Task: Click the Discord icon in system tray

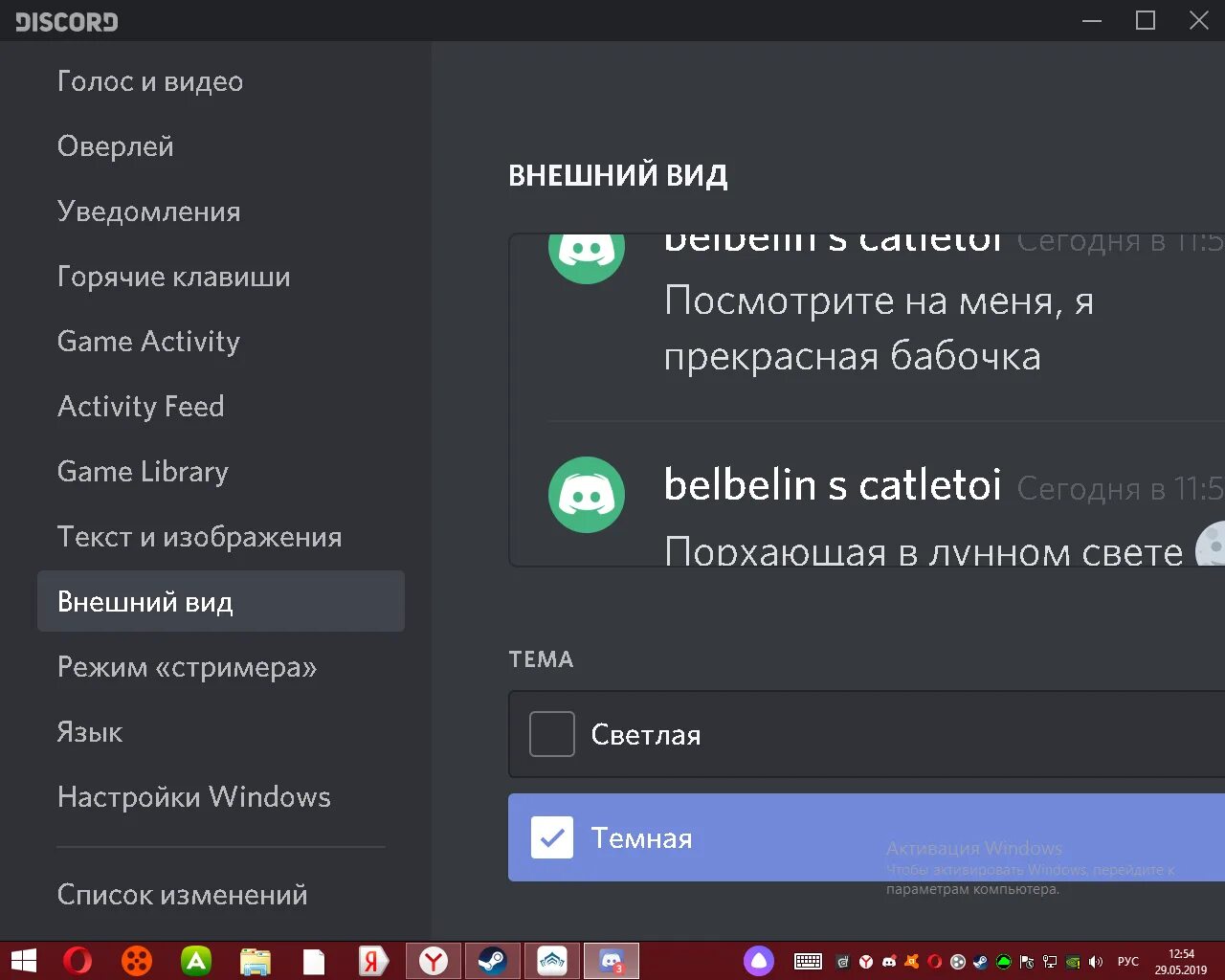Action: click(x=889, y=962)
